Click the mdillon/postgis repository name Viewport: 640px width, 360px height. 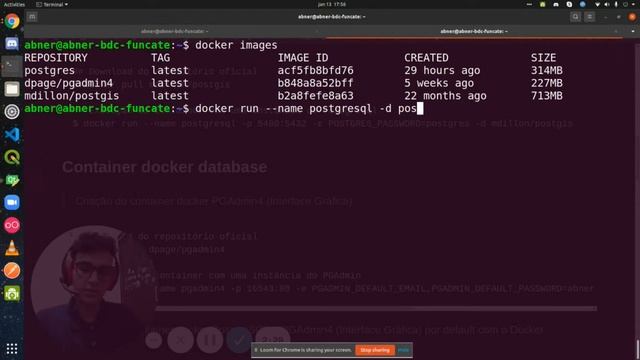point(72,96)
